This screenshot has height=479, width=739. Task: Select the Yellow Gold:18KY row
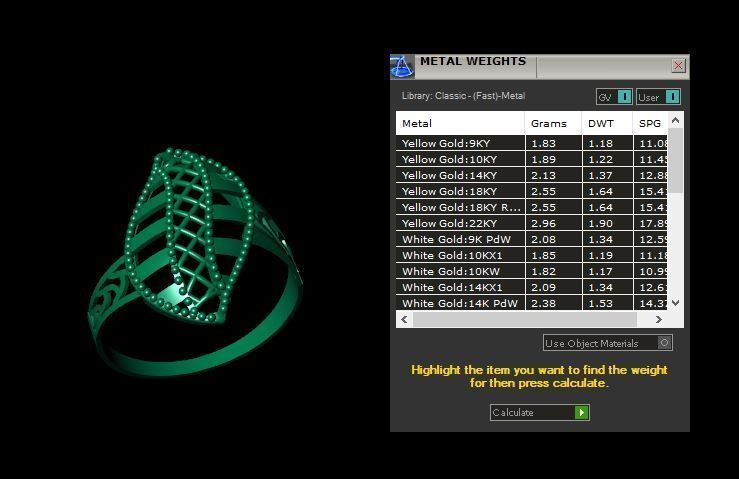532,191
